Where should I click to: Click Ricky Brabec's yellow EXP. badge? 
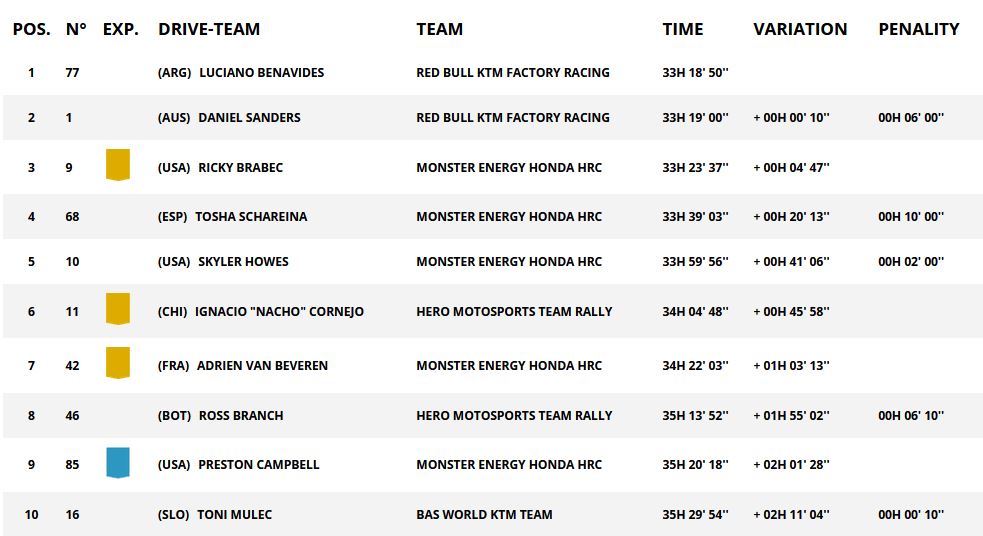coord(118,164)
